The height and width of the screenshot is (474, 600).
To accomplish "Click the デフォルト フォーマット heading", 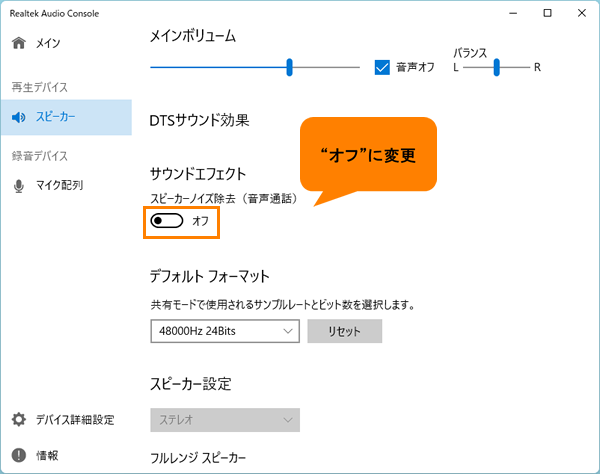I will point(210,276).
